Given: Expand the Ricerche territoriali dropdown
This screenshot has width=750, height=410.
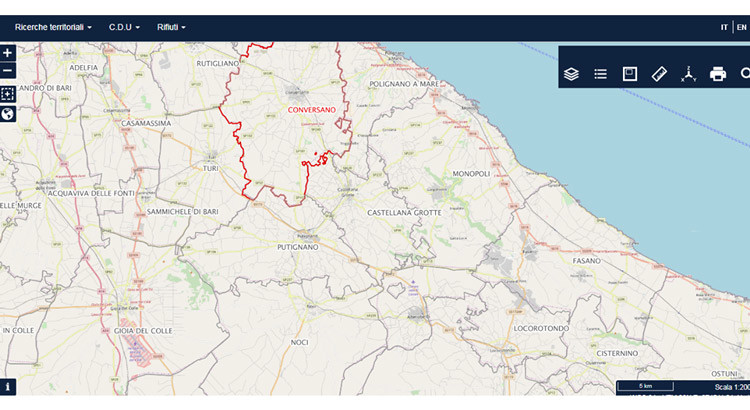Looking at the screenshot, I should [53, 27].
